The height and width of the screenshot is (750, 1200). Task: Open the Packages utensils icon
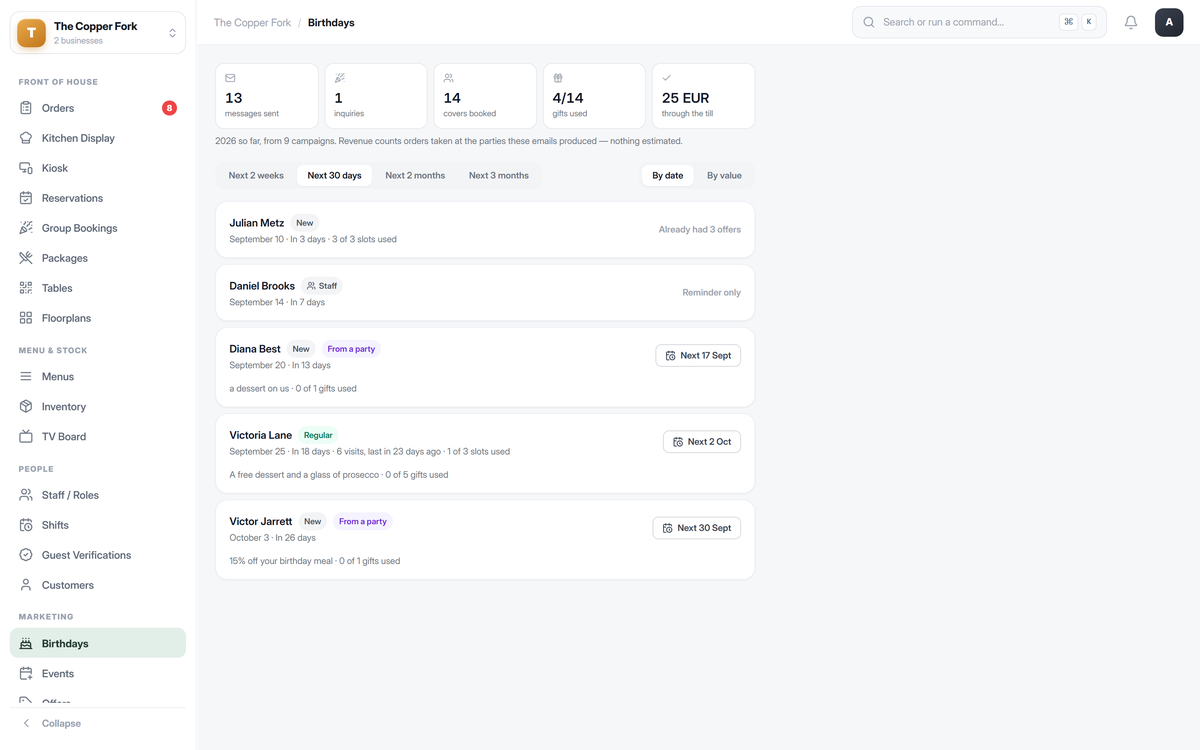pyautogui.click(x=26, y=258)
